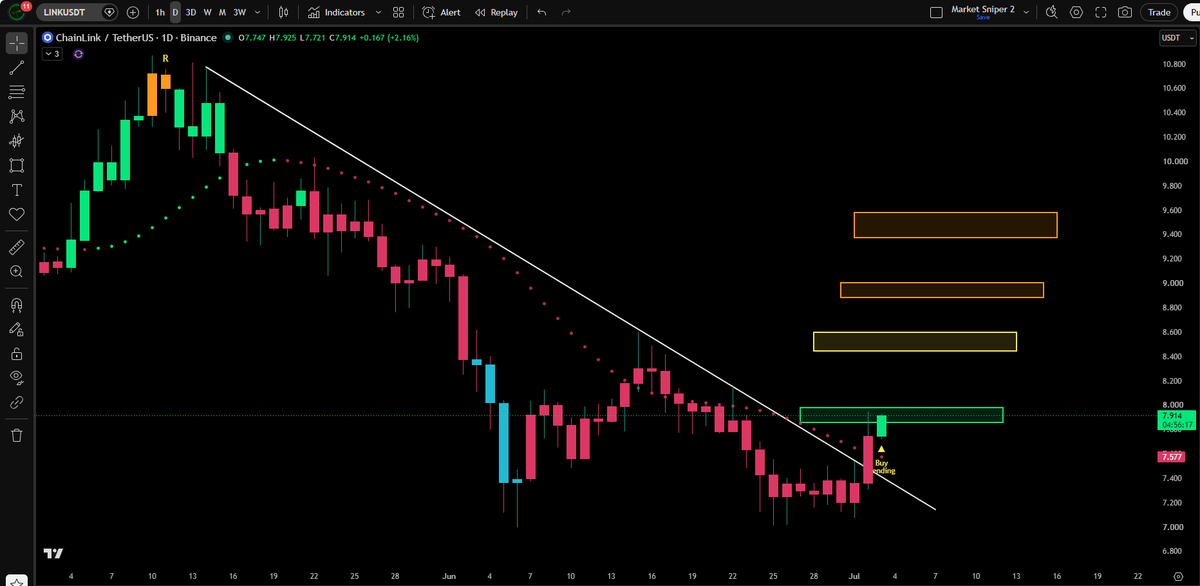Click the Buy signal arrow marker
The width and height of the screenshot is (1200, 586).
881,449
